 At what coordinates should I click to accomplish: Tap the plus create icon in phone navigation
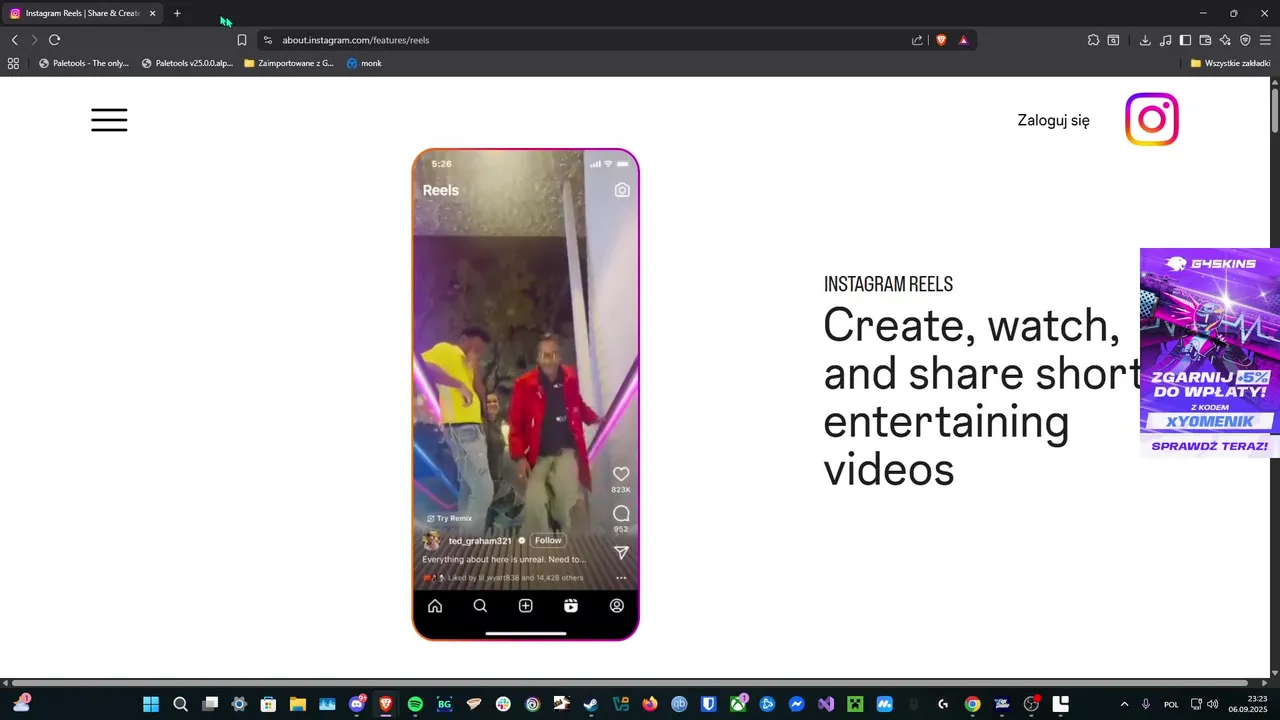(x=526, y=606)
